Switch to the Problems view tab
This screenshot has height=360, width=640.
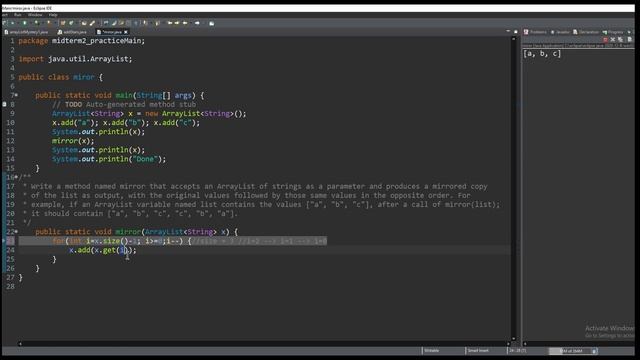click(535, 32)
